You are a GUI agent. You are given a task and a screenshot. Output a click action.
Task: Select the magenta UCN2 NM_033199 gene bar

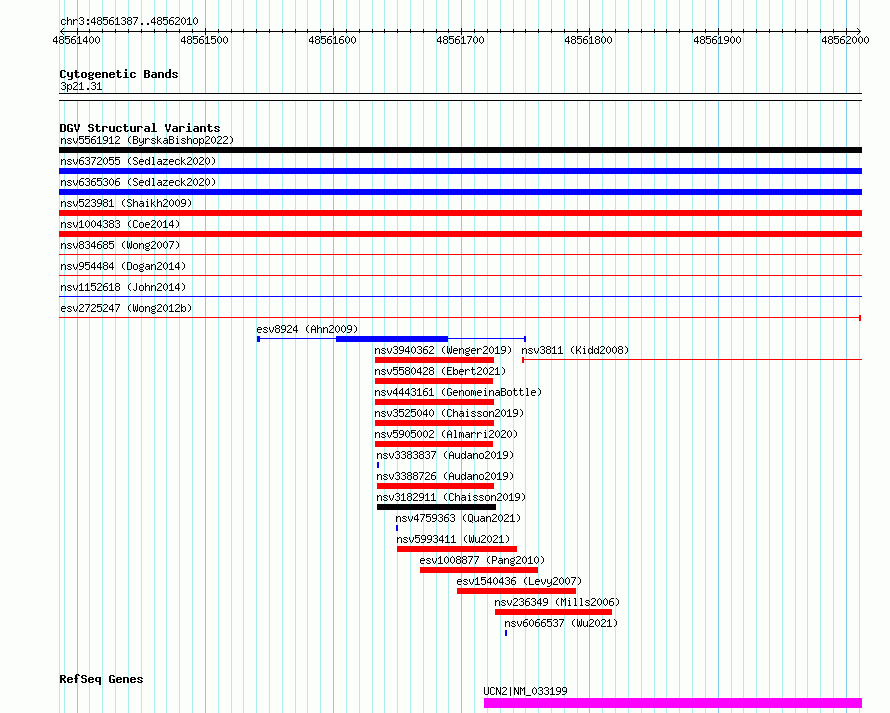[672, 703]
